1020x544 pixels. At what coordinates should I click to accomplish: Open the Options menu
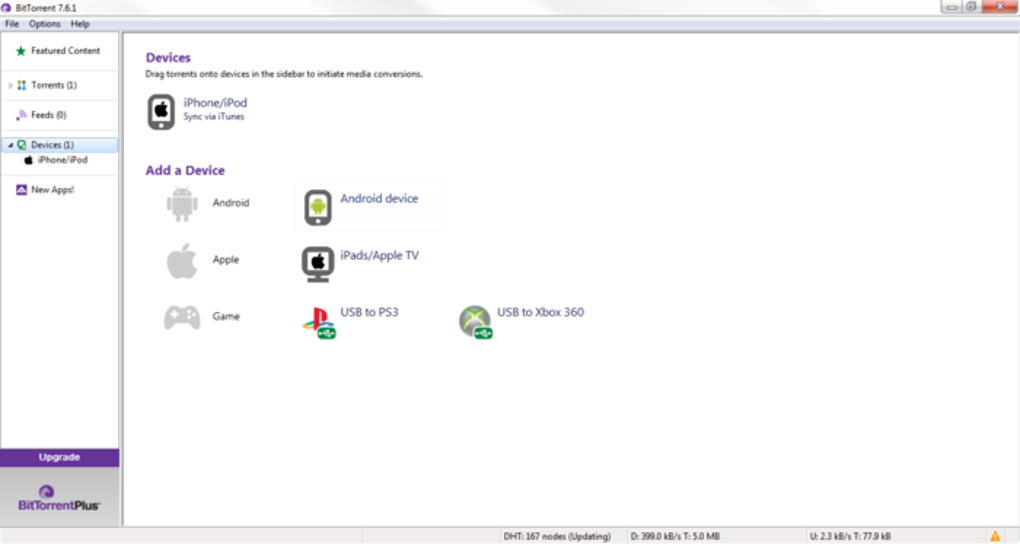pos(44,24)
